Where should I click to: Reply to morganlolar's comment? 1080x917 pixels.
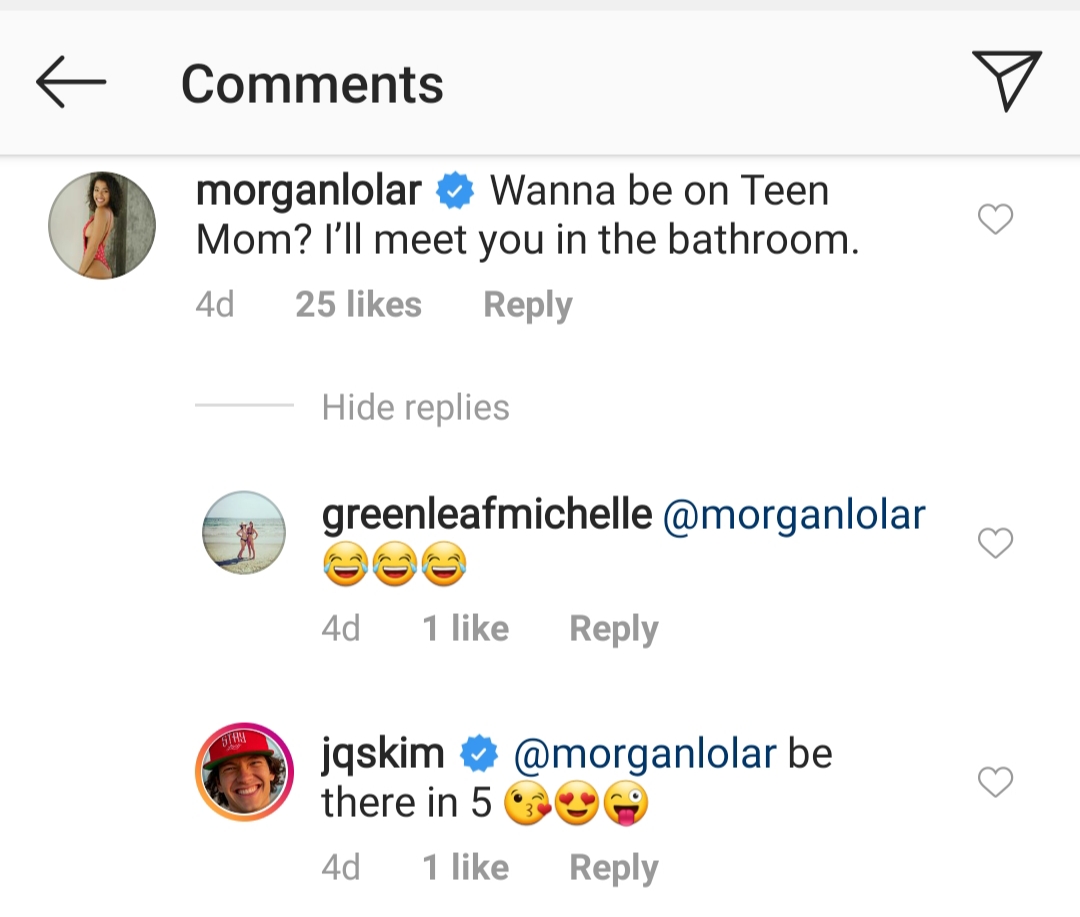[527, 305]
